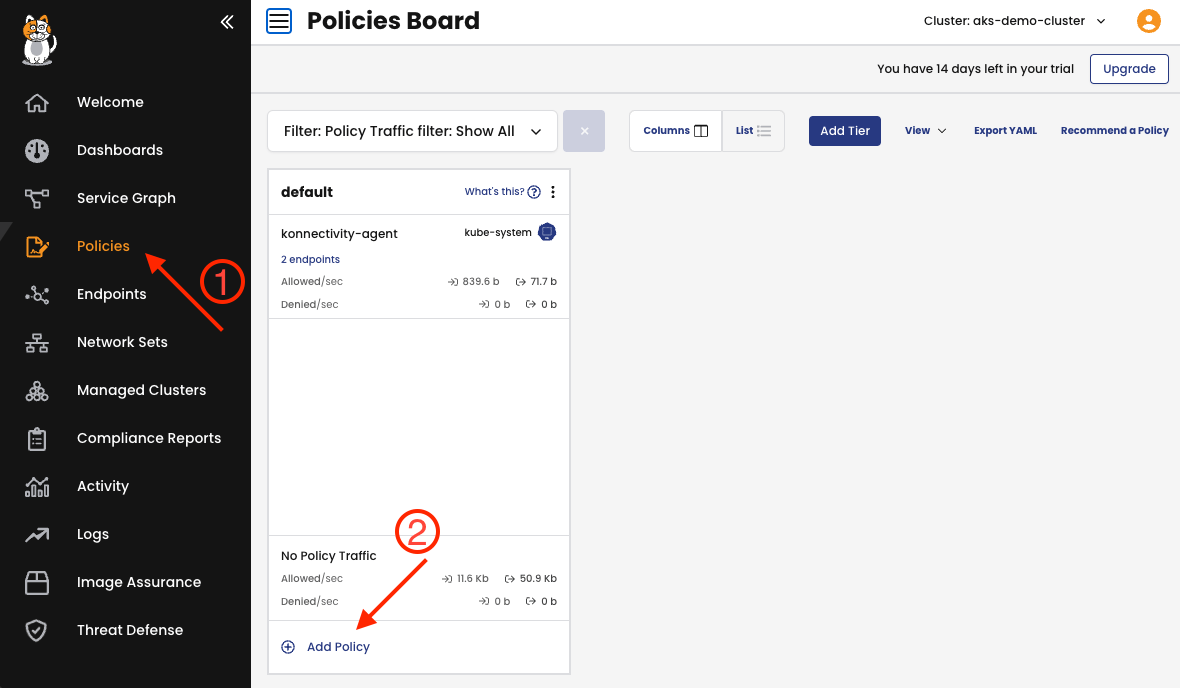Click the Policies sidebar icon
Viewport: 1180px width, 688px height.
(37, 246)
